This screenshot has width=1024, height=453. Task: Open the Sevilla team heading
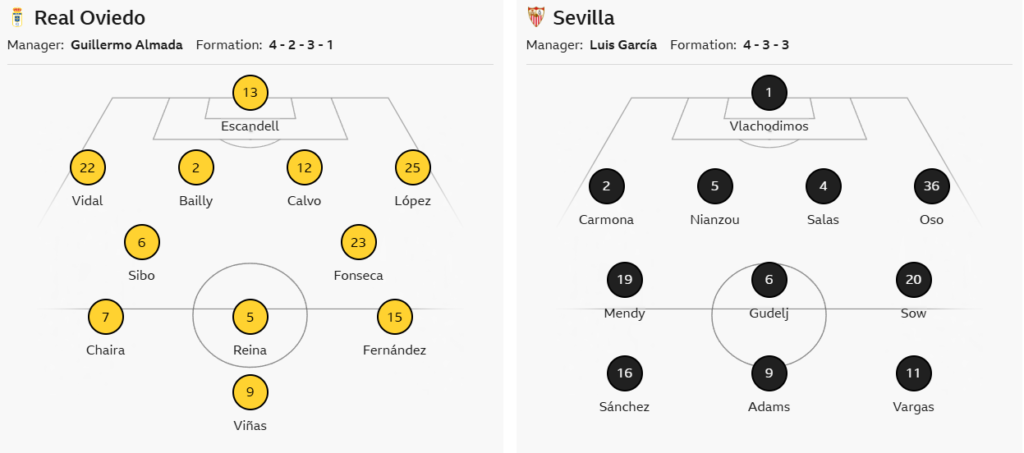[x=584, y=18]
